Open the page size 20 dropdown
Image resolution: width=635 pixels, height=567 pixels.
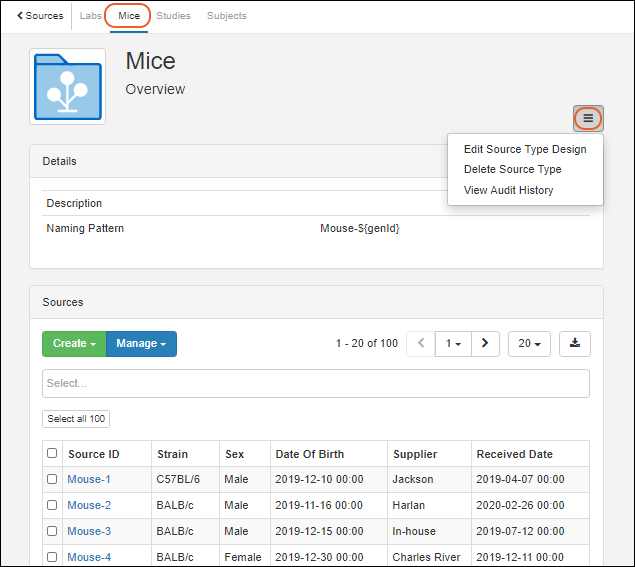tap(529, 343)
